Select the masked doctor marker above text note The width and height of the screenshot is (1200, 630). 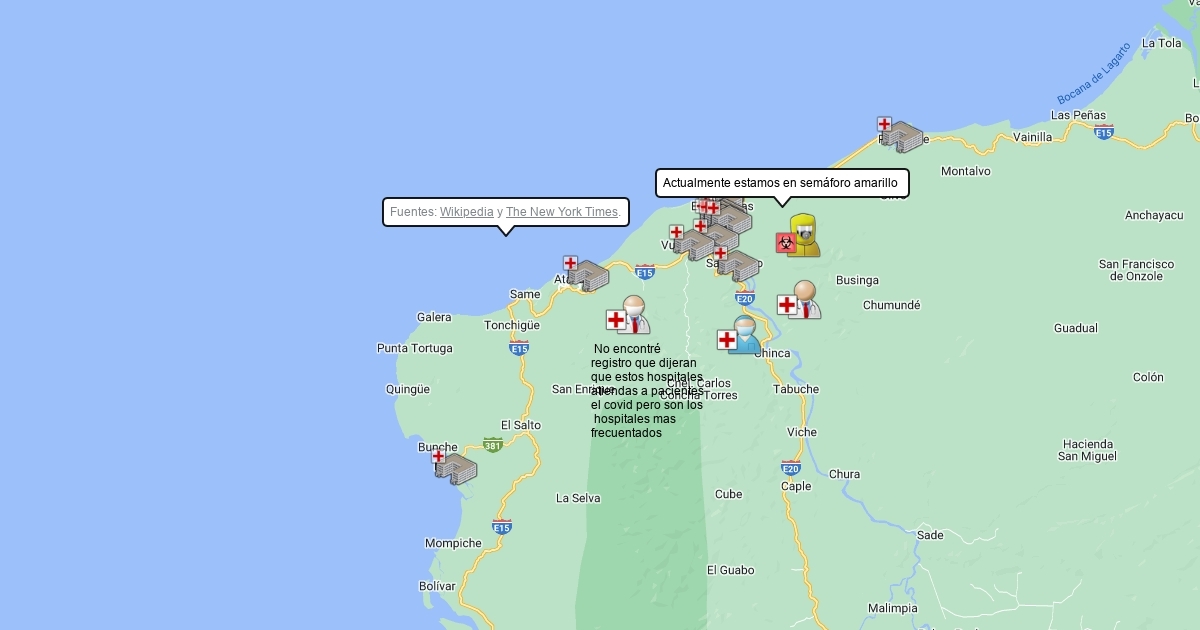click(629, 316)
